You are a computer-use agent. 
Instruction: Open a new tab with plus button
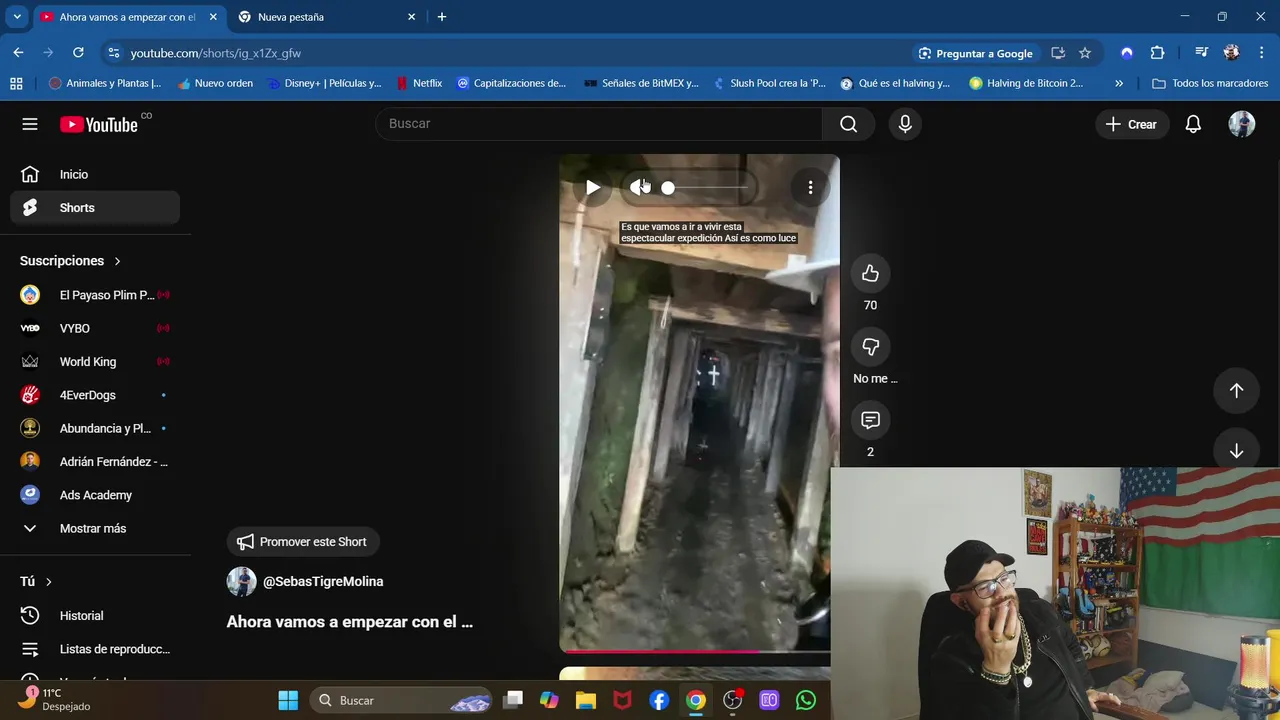442,17
